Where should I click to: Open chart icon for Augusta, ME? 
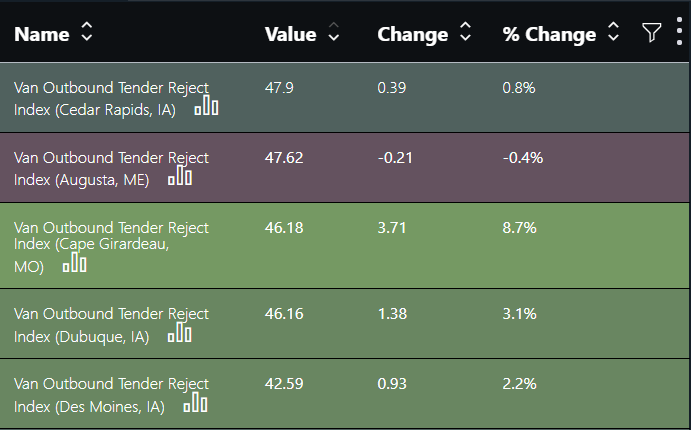180,175
